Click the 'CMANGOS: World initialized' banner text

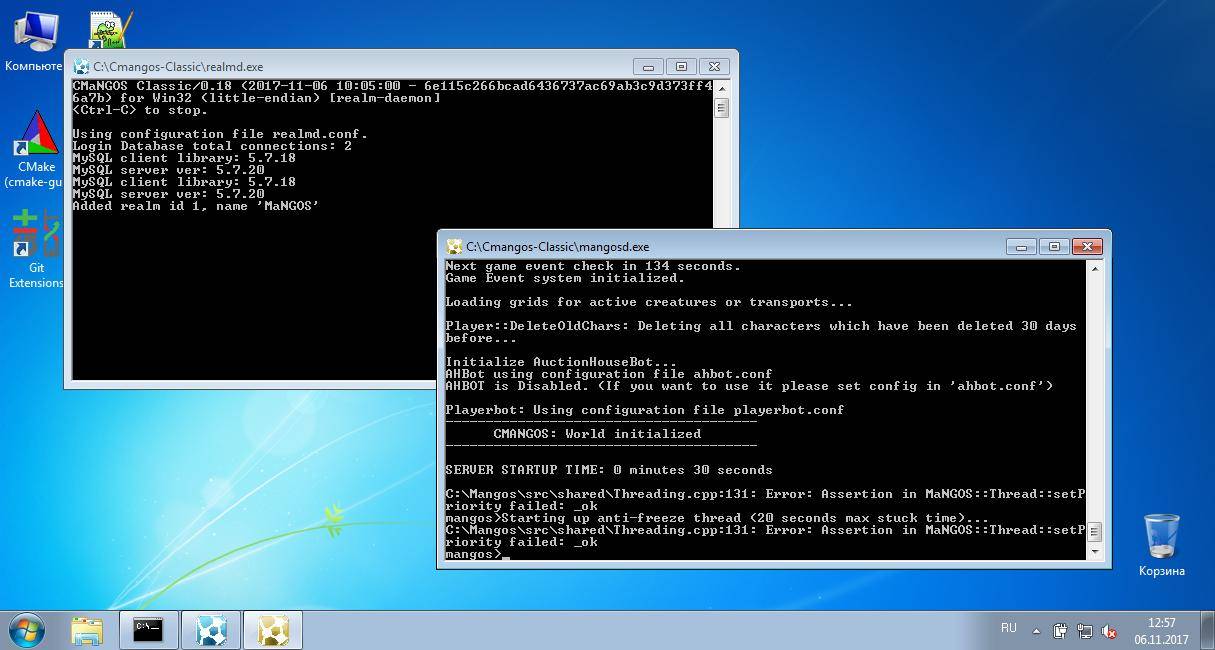(x=597, y=434)
